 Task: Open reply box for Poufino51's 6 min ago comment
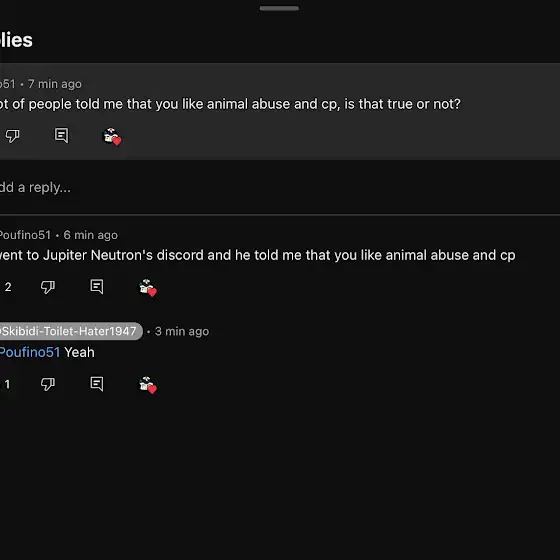pyautogui.click(x=97, y=286)
